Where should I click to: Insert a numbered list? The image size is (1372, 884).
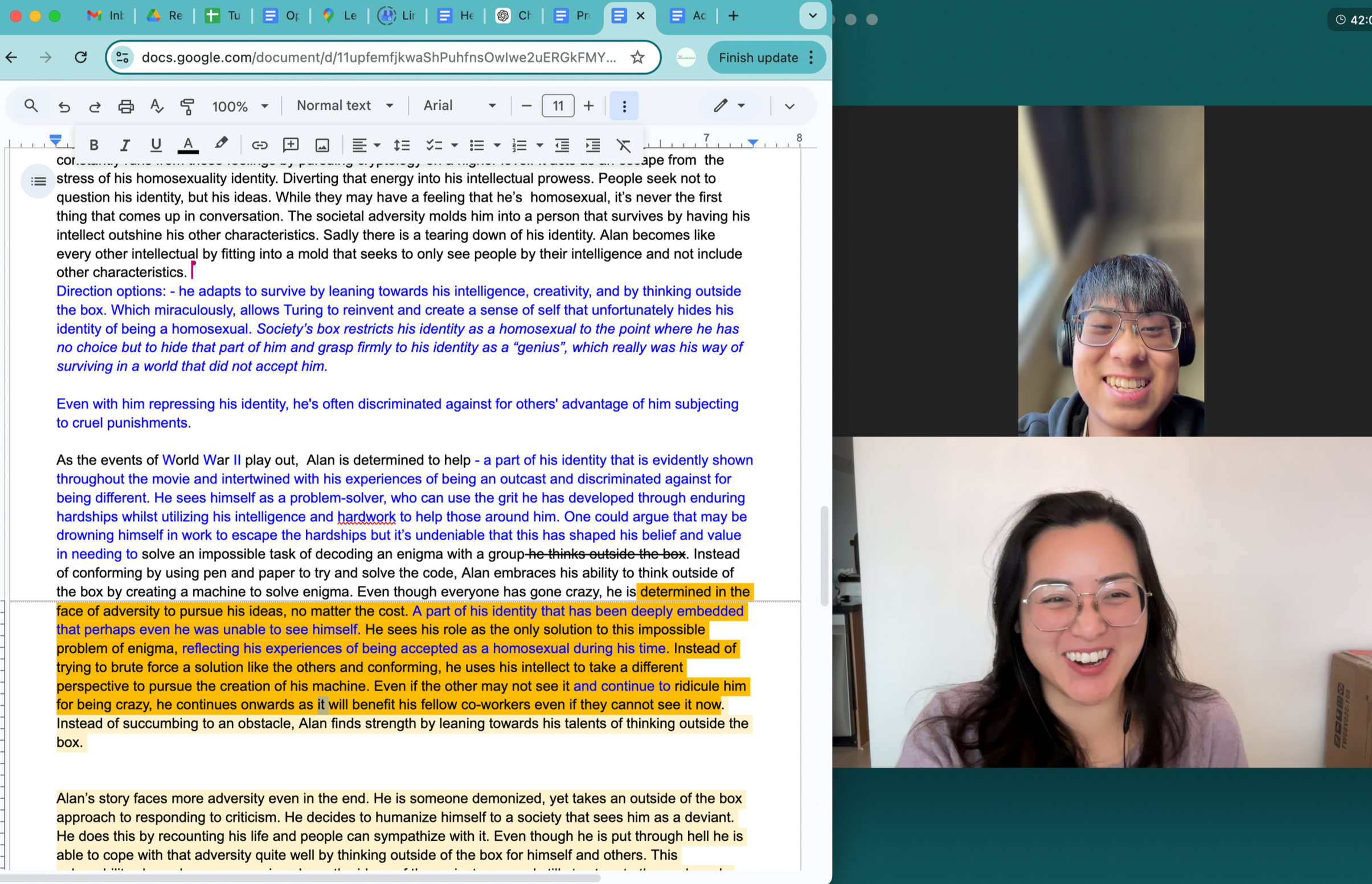click(x=519, y=145)
